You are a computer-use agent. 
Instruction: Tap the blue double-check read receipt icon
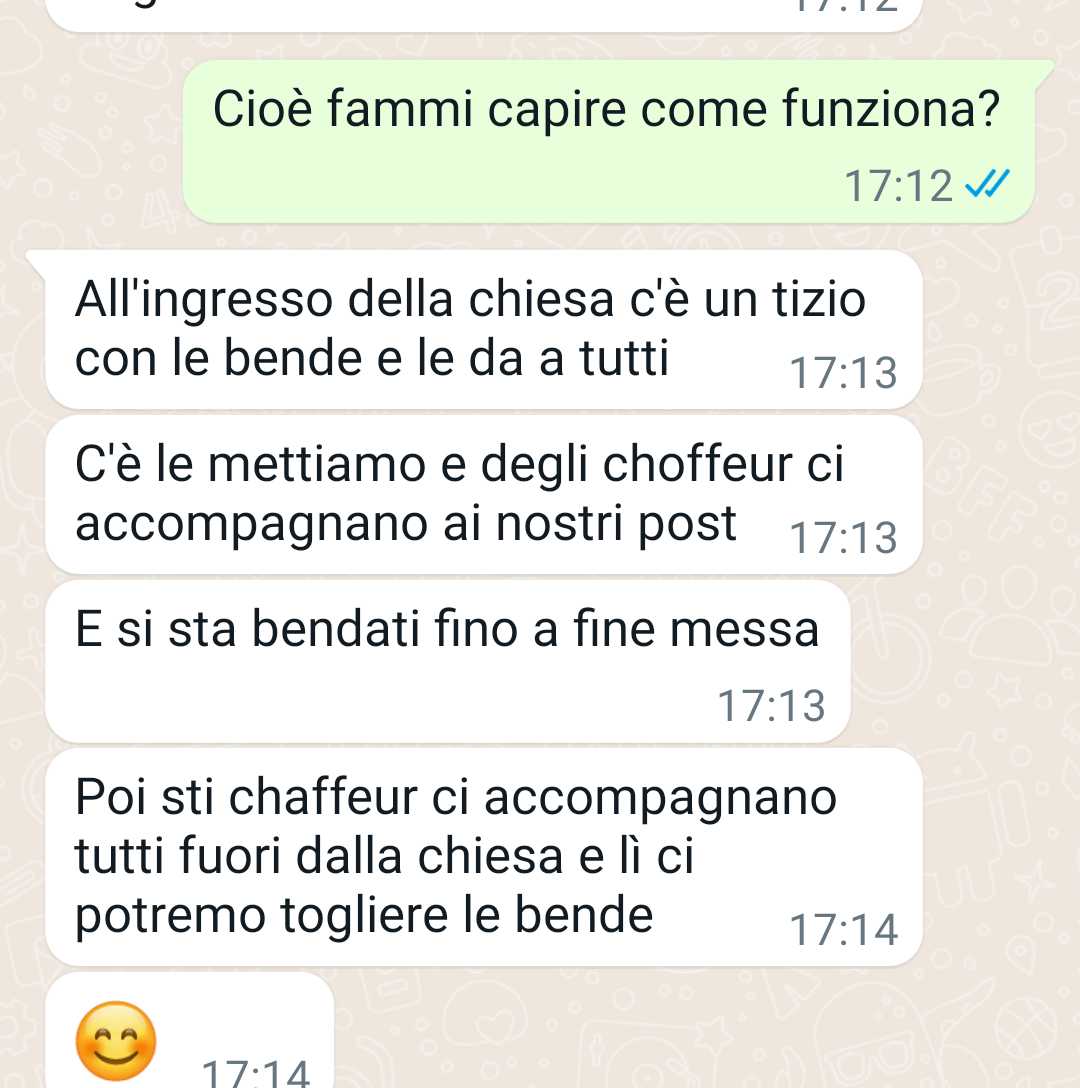[987, 185]
